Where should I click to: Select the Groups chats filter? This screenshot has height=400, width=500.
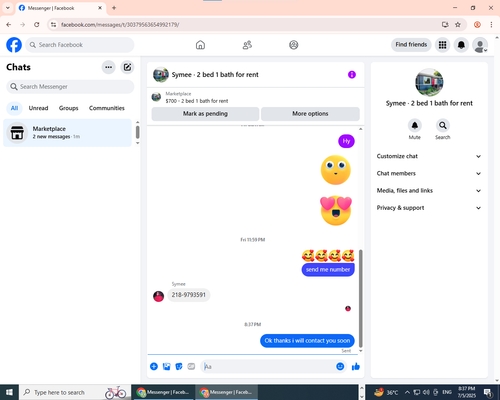pos(68,108)
